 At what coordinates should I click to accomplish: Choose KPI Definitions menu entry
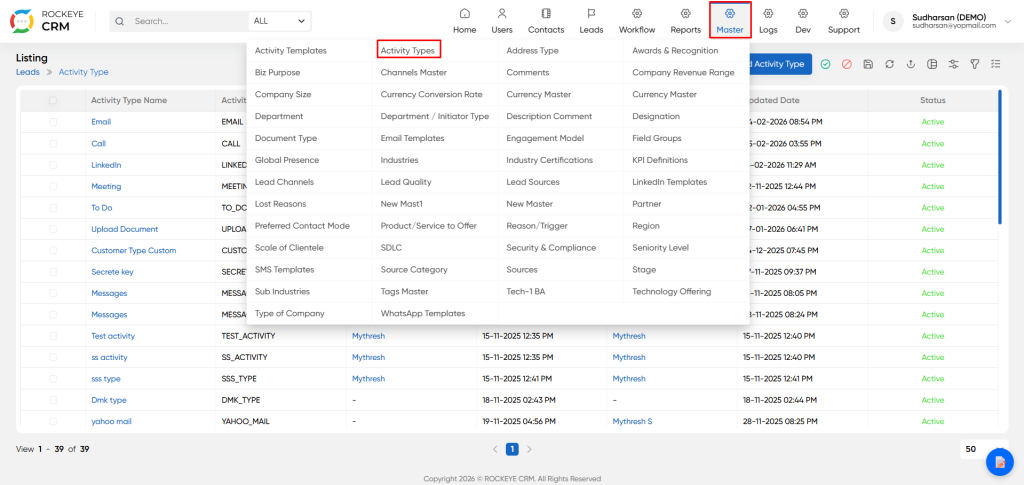(660, 160)
